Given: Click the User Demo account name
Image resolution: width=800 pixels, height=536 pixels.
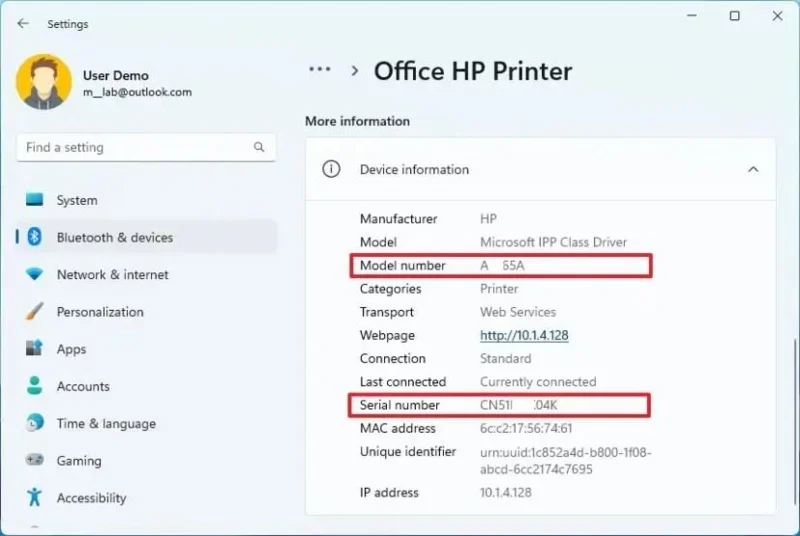Looking at the screenshot, I should click(x=116, y=75).
